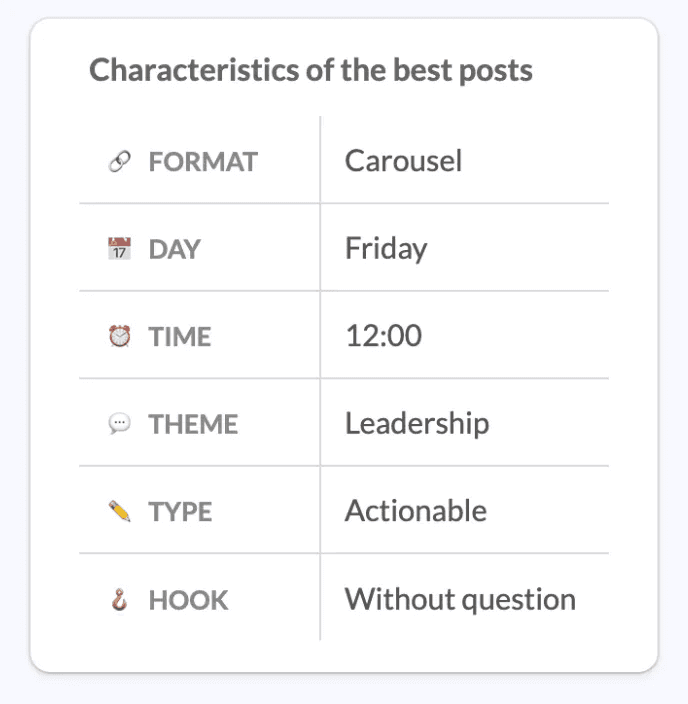Click the vertical divider line in the table
This screenshot has width=688, height=704.
(320, 378)
